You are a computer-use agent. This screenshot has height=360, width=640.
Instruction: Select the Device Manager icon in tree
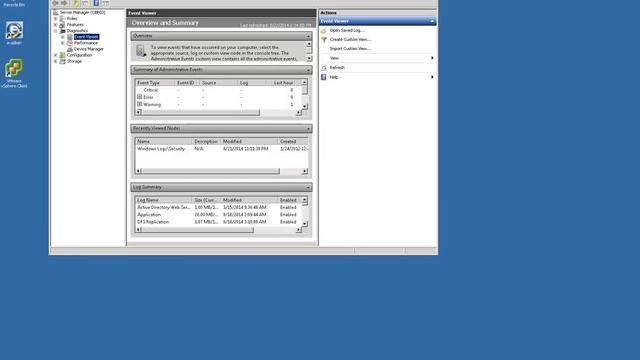coord(70,49)
